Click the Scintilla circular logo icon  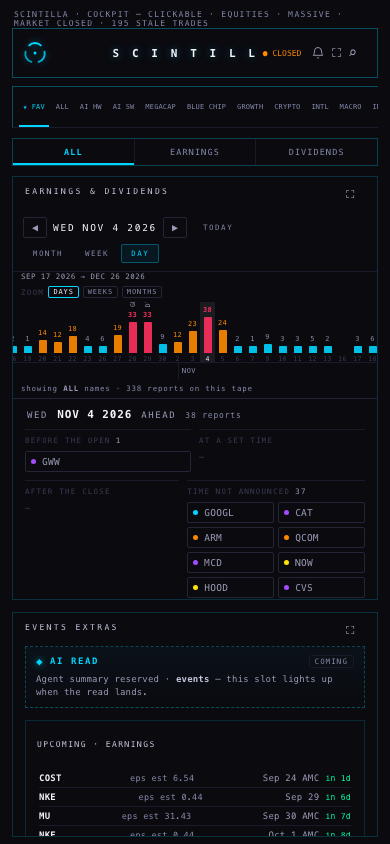click(x=35, y=53)
